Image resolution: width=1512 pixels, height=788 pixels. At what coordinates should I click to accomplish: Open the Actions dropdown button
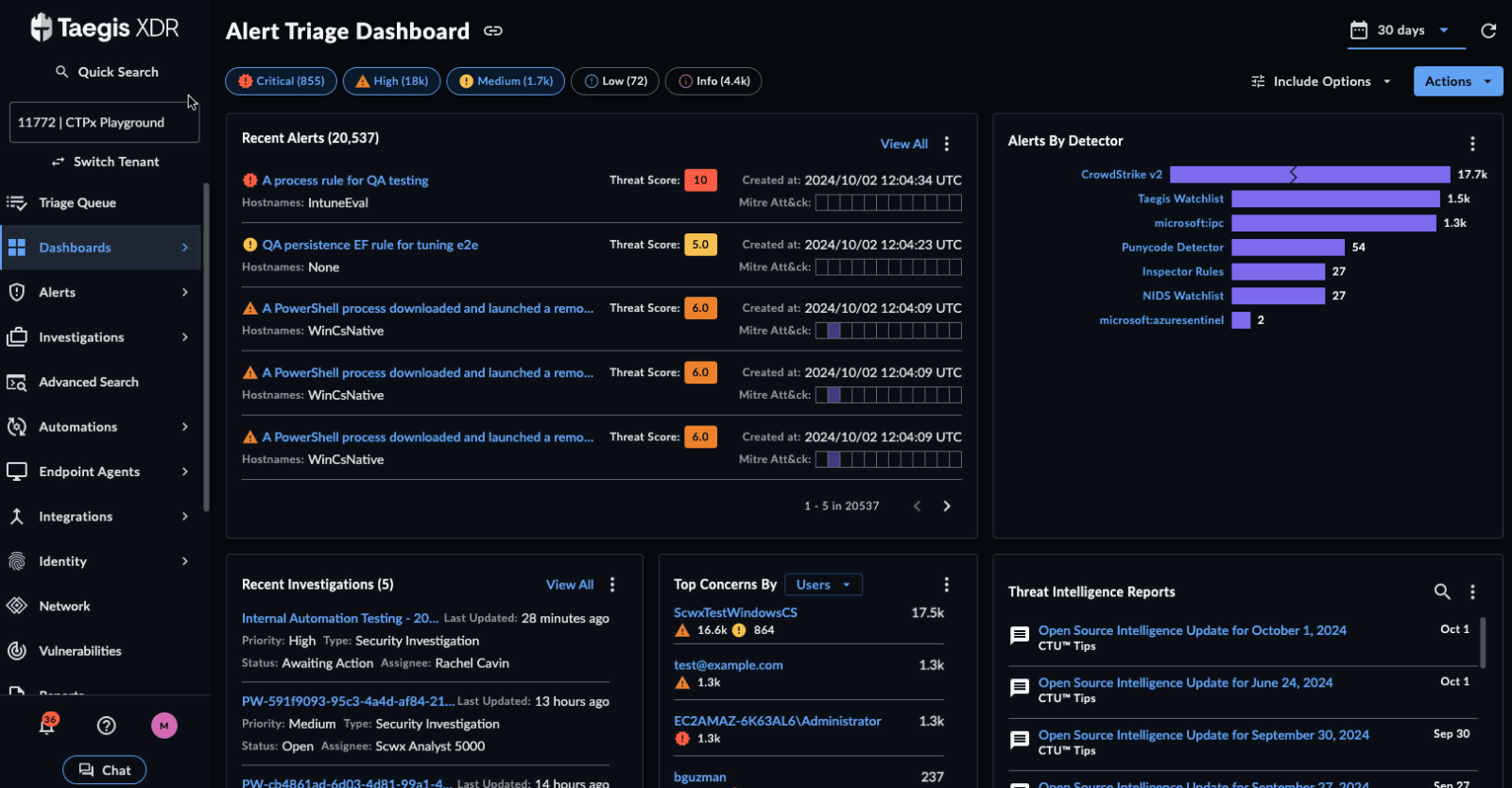point(1458,81)
